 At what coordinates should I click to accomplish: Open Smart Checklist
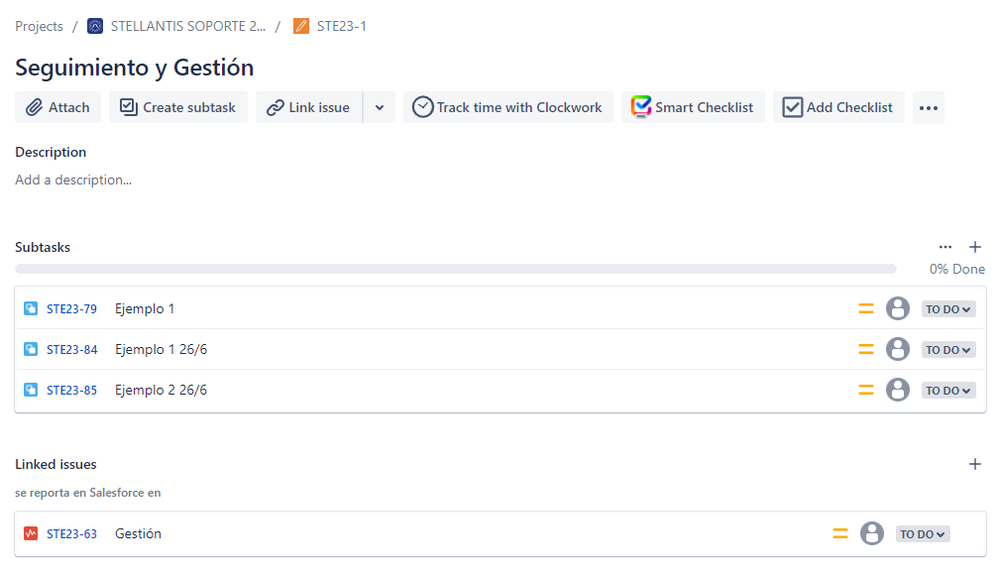[693, 107]
